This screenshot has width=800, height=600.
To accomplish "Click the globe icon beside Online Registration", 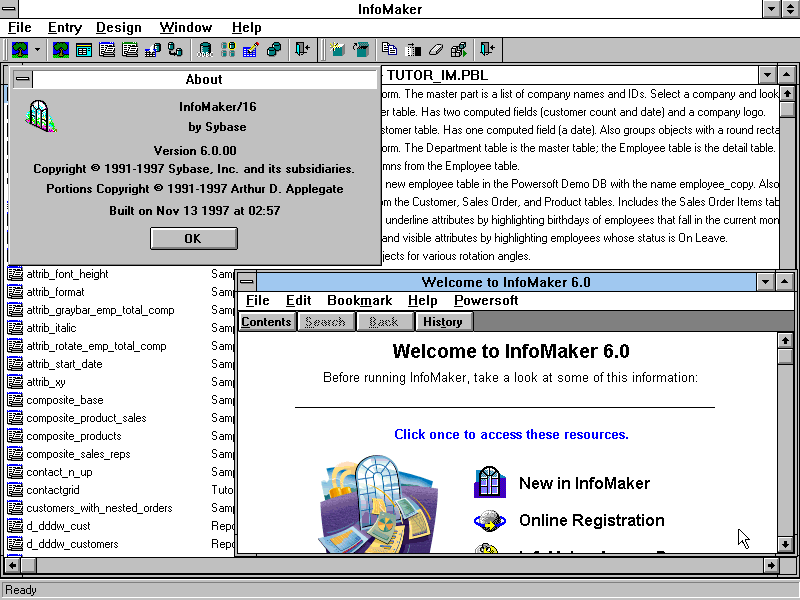I will click(x=490, y=520).
